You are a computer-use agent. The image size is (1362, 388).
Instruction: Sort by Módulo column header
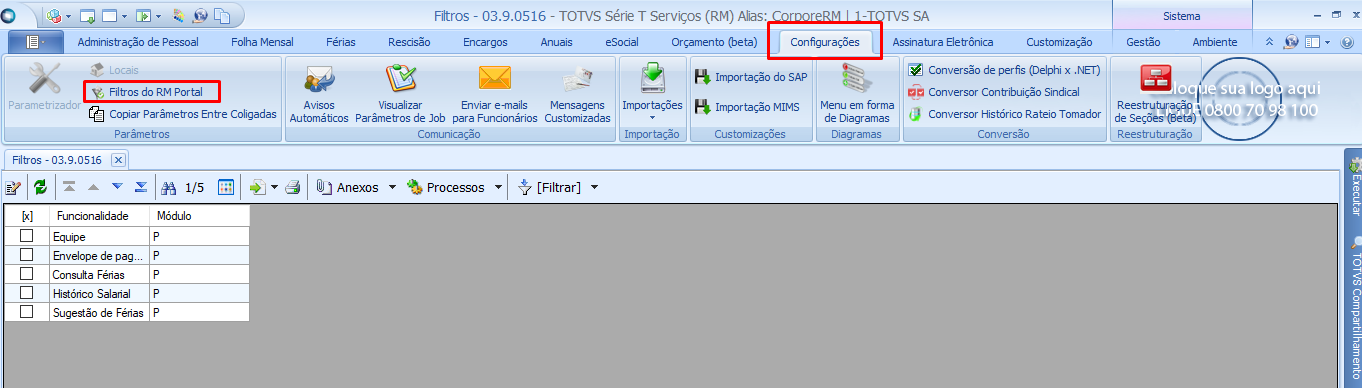pos(199,215)
